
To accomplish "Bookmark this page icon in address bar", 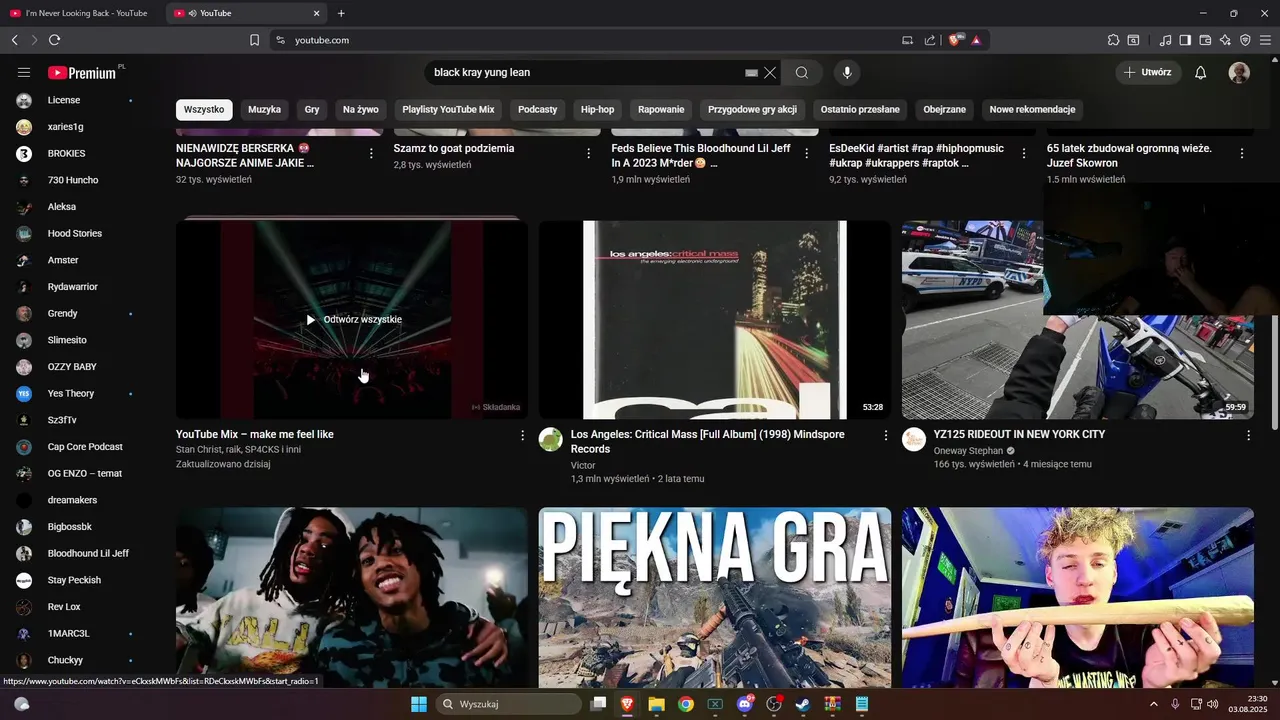I will tap(254, 40).
